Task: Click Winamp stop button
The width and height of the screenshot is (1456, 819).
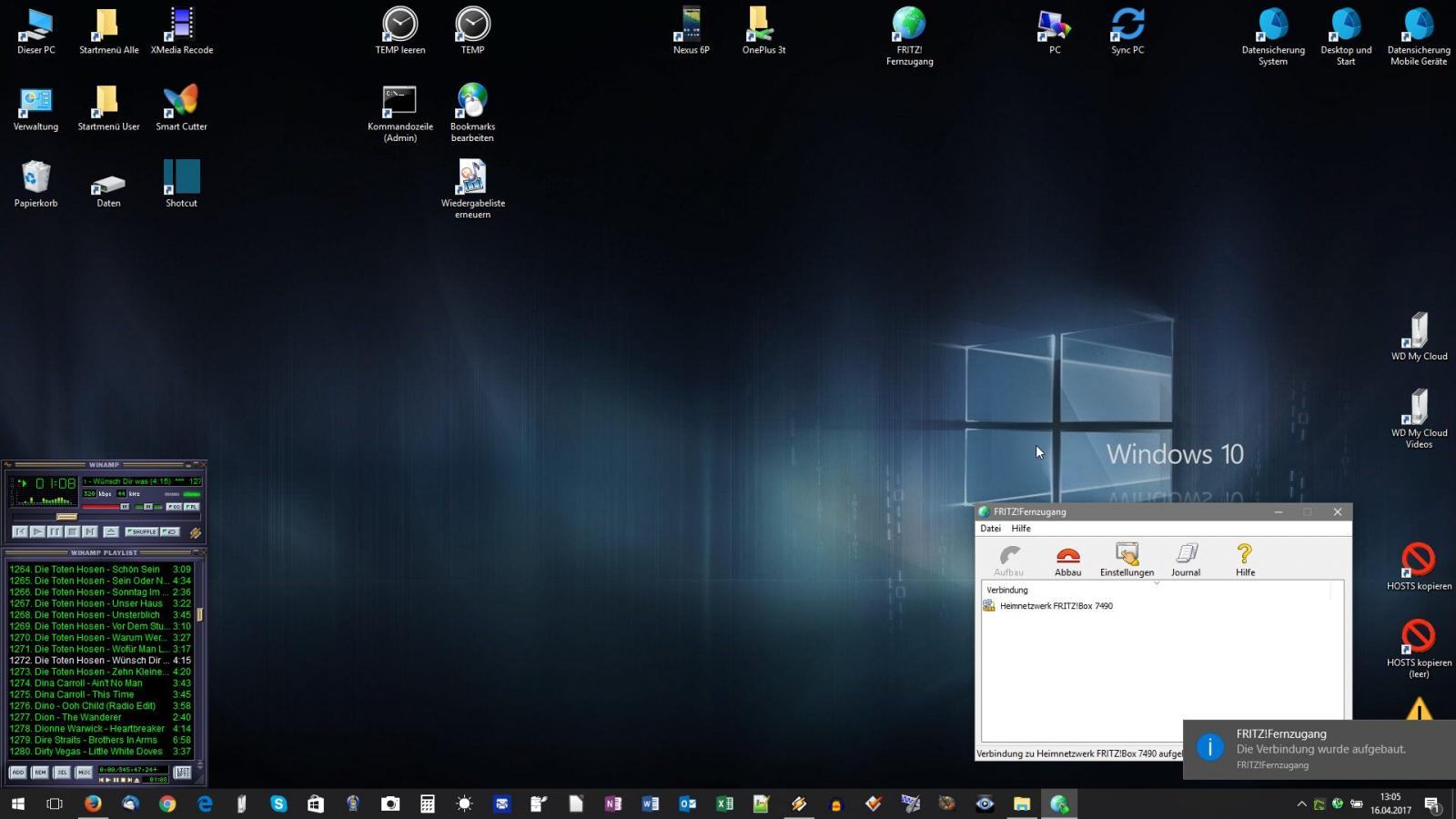Action: [x=72, y=531]
